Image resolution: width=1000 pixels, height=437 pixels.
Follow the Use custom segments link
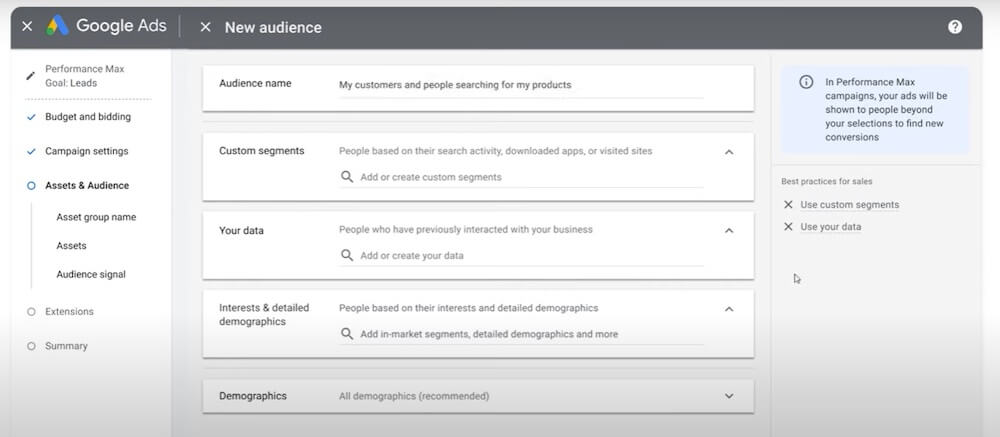click(x=849, y=205)
